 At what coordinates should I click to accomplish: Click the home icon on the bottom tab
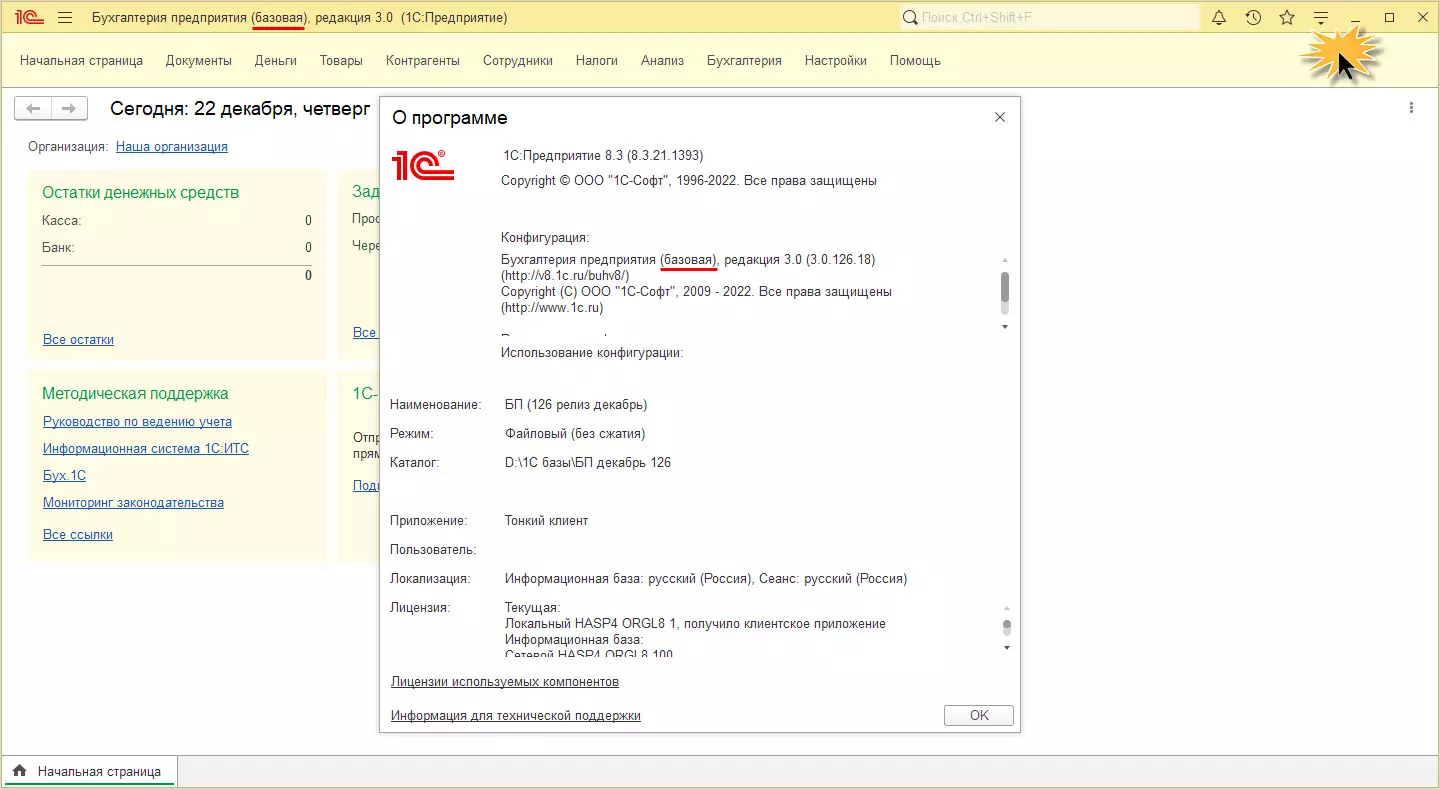19,771
